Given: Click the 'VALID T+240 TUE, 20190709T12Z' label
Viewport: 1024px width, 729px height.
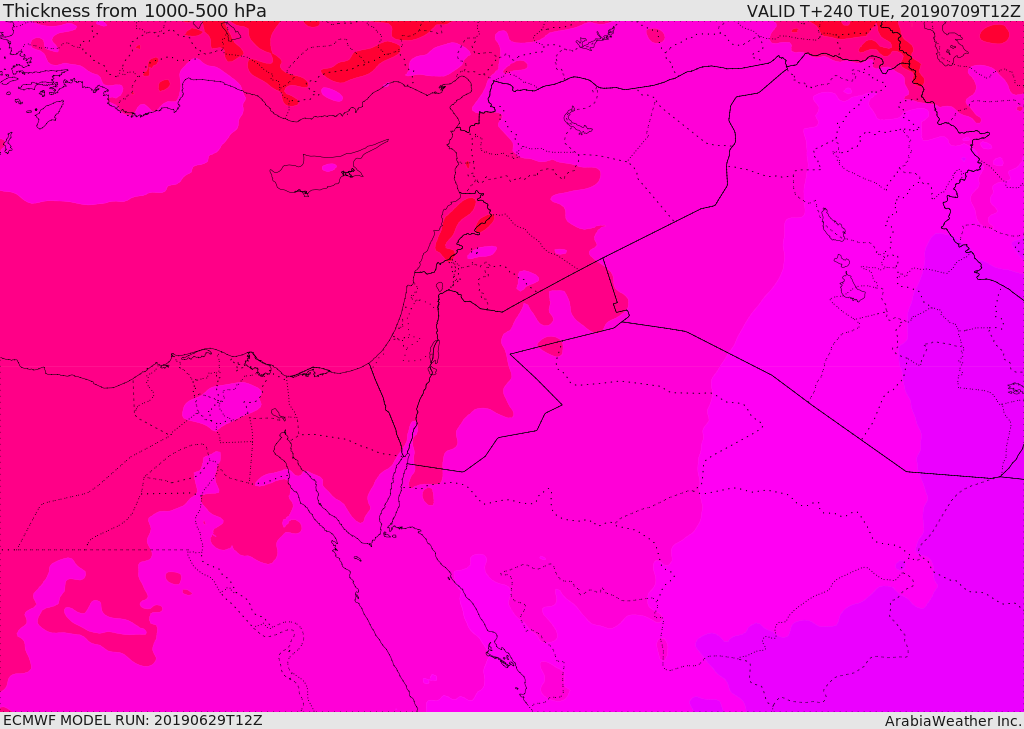Looking at the screenshot, I should click(x=884, y=10).
